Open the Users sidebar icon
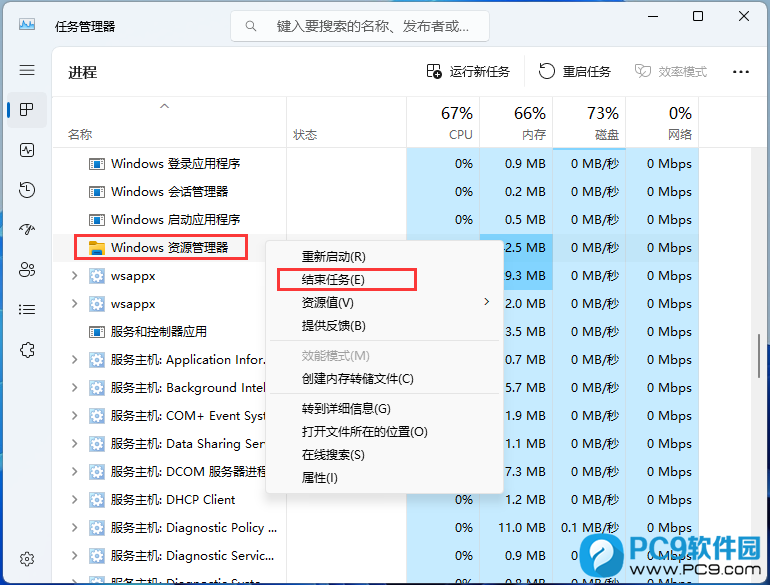 pos(27,270)
